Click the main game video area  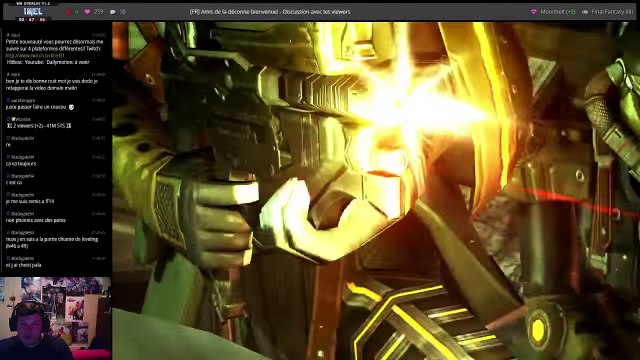pos(376,191)
